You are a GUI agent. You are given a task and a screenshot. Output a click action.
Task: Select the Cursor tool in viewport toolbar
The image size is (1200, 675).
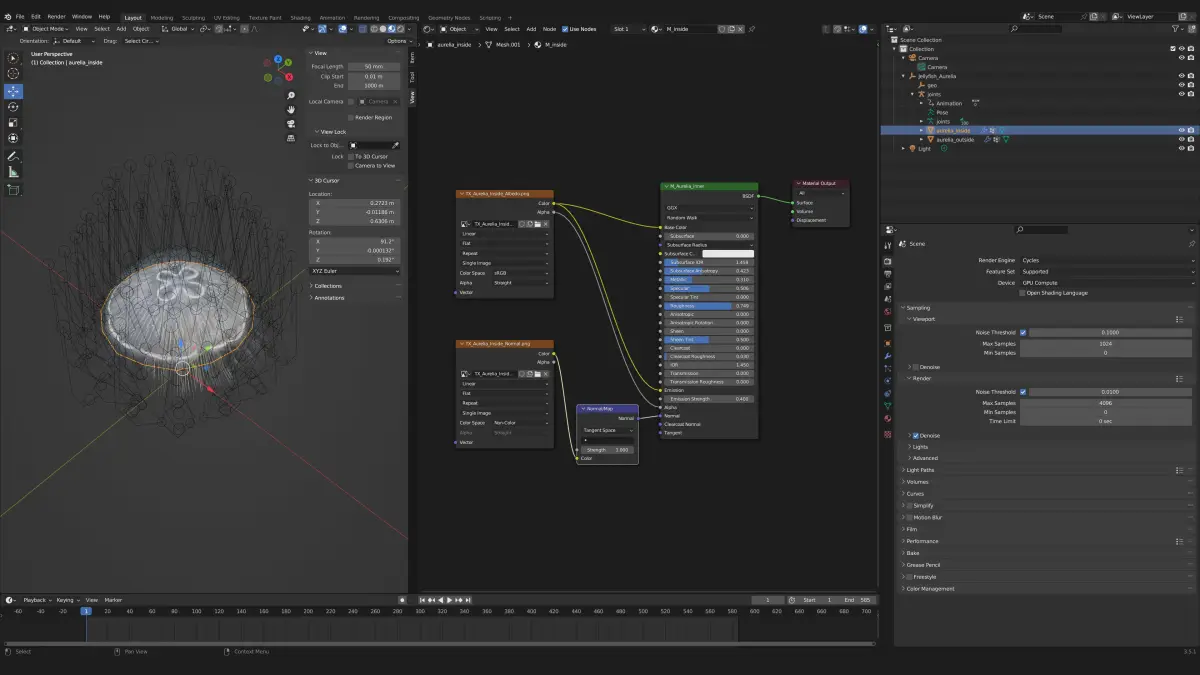[x=13, y=73]
